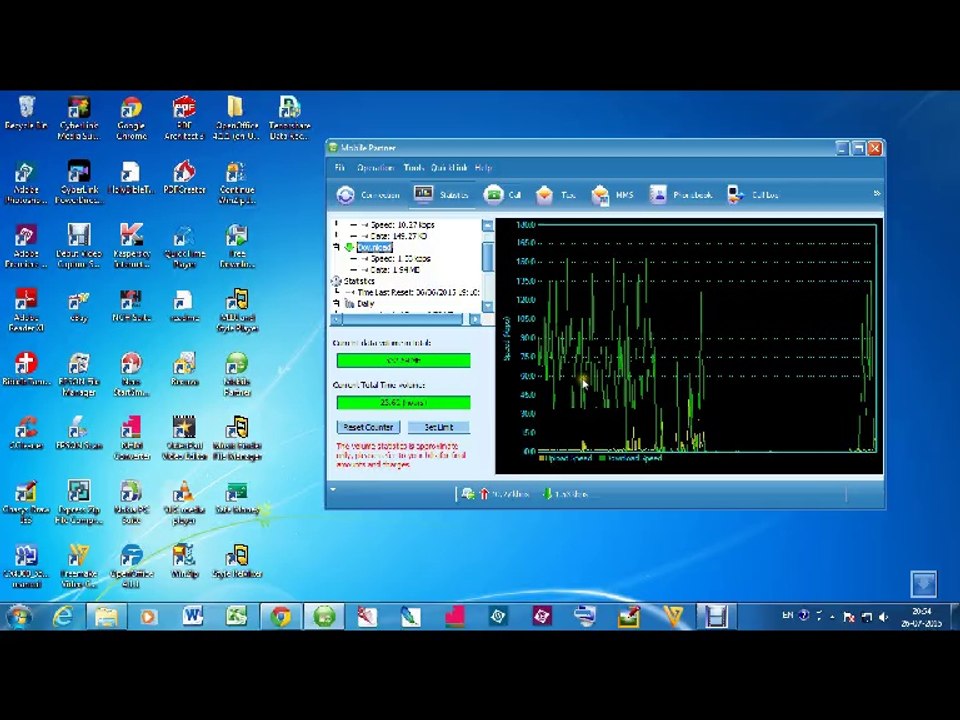This screenshot has height=720, width=960.
Task: Select the download Speed 1.33 kbps row
Action: [400, 258]
